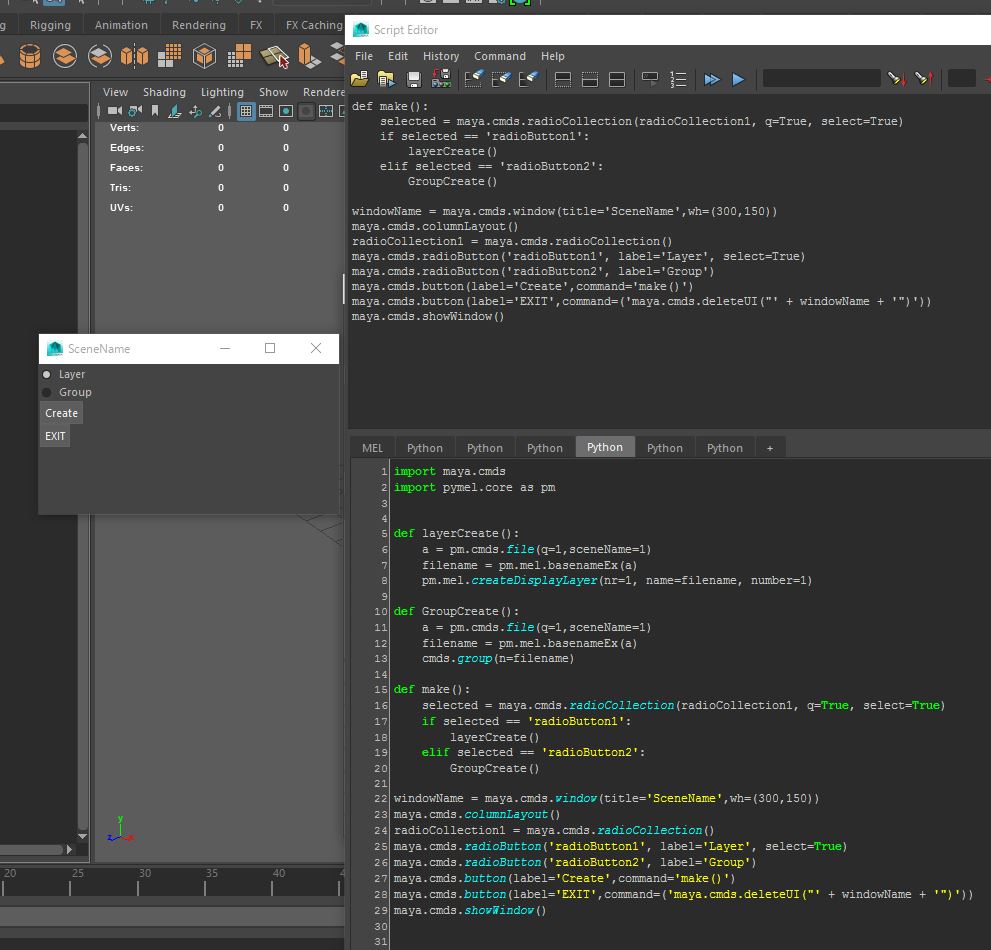Add a new tab with plus button
Image resolution: width=991 pixels, height=950 pixels.
769,448
